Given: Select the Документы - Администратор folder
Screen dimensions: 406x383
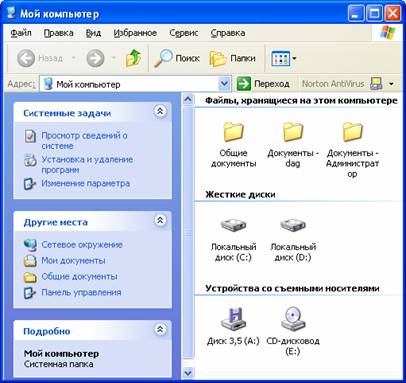Looking at the screenshot, I should pyautogui.click(x=352, y=149).
